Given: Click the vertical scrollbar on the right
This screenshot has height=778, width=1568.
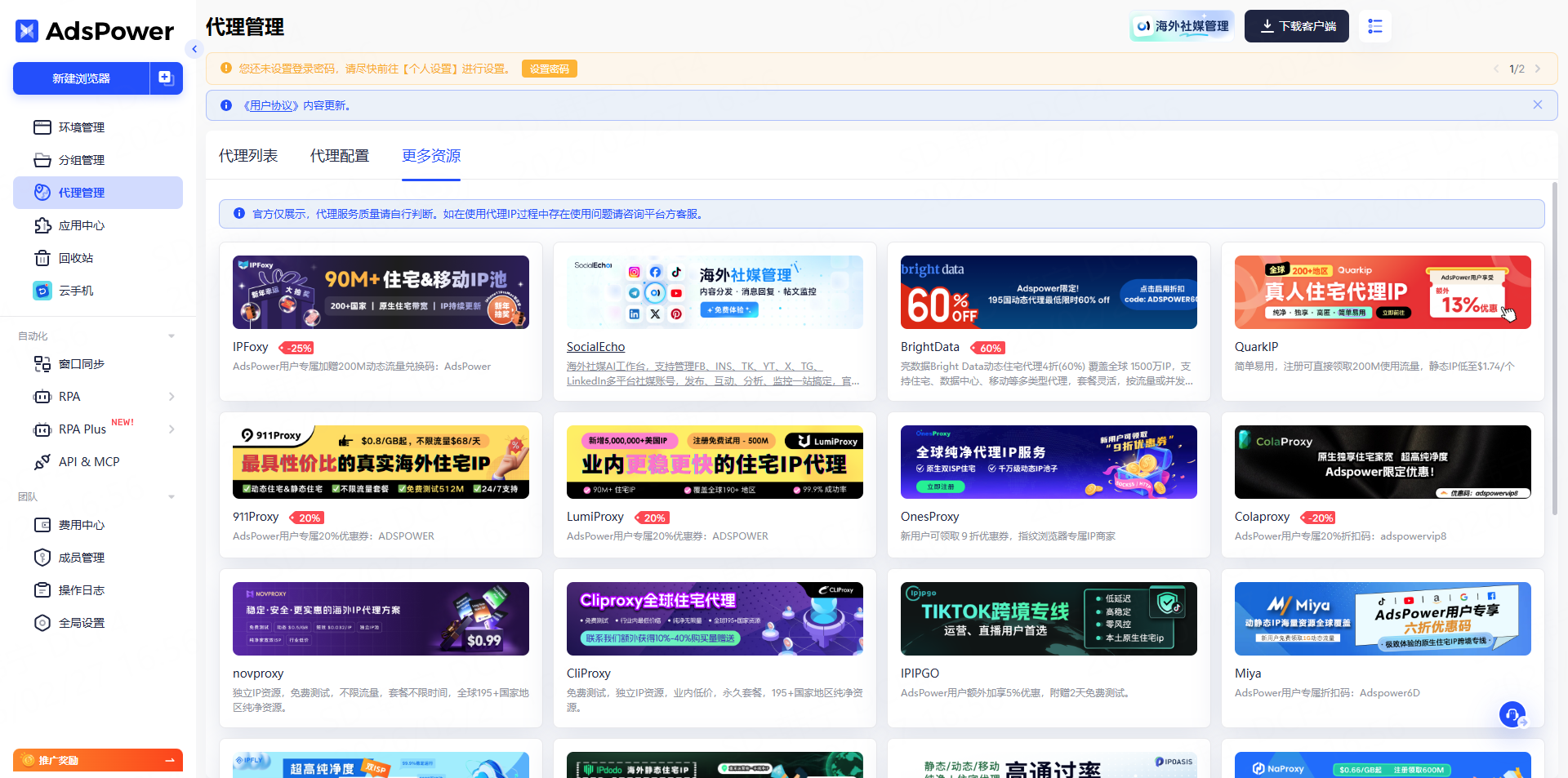Looking at the screenshot, I should pyautogui.click(x=1554, y=351).
